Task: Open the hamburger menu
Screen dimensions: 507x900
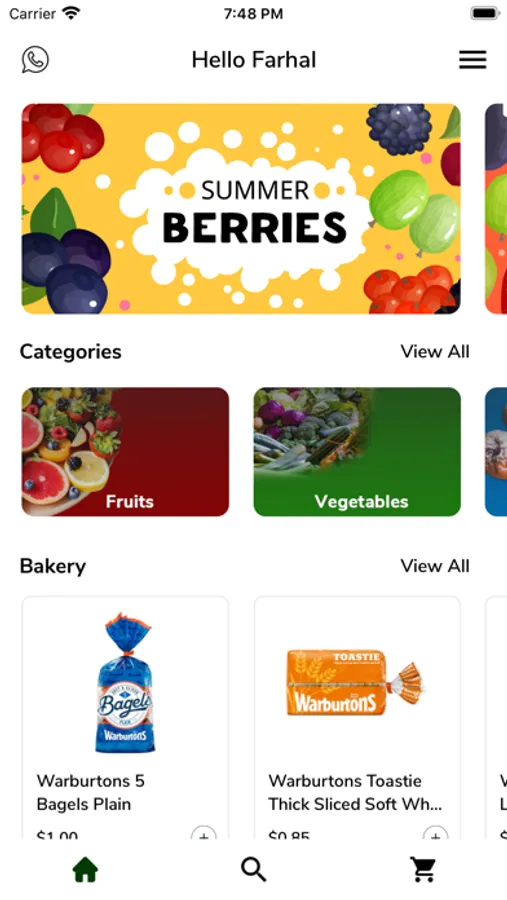Action: 473,60
